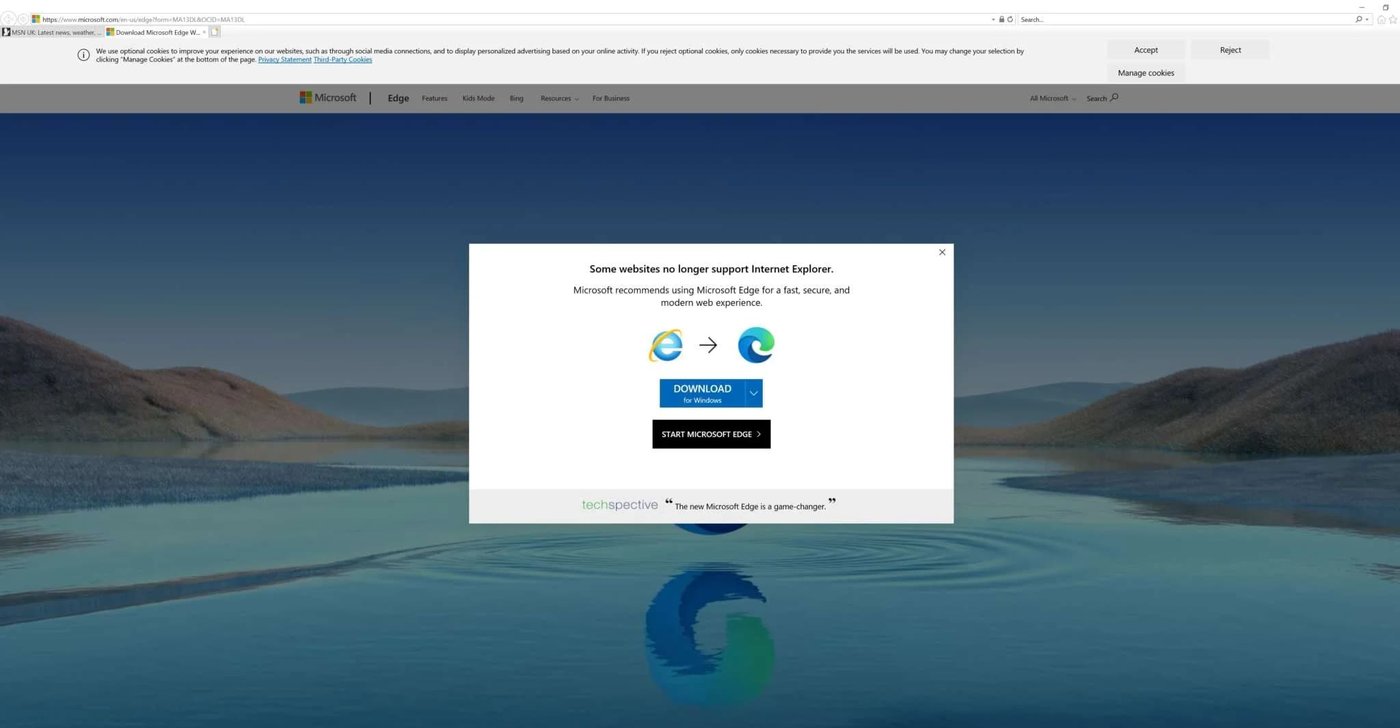1400x728 pixels.
Task: Open the Privacy Statement link
Action: (285, 60)
